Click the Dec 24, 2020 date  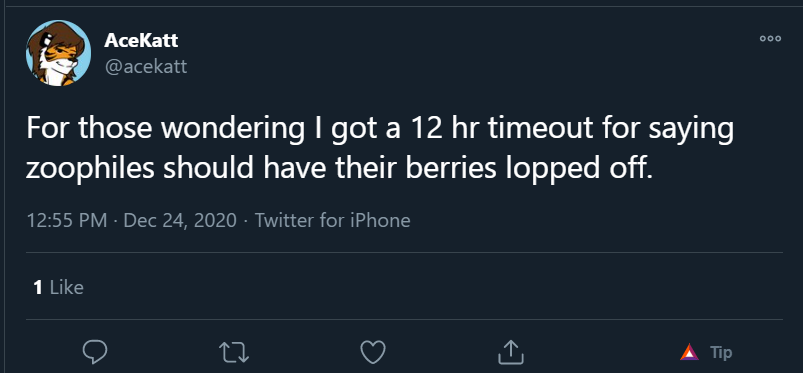pos(180,221)
